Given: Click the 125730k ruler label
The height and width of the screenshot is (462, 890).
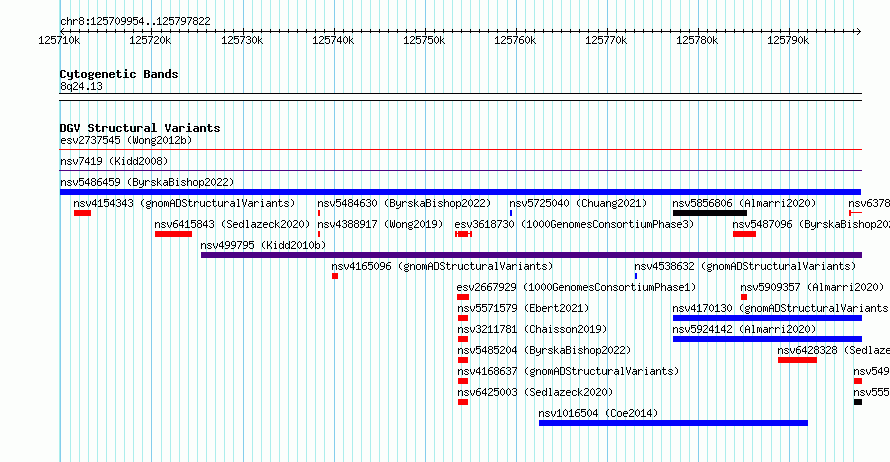Looking at the screenshot, I should point(242,40).
